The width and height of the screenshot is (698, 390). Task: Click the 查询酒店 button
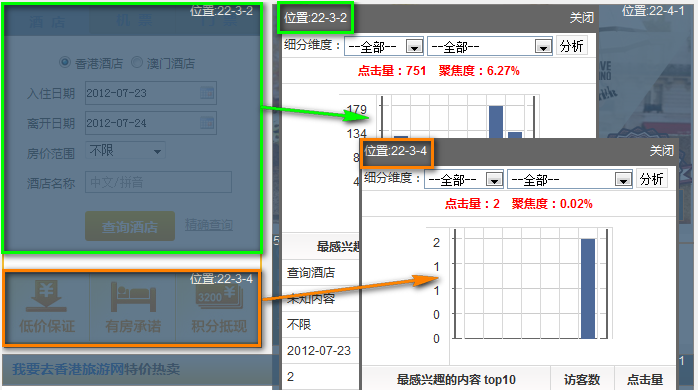[130, 227]
